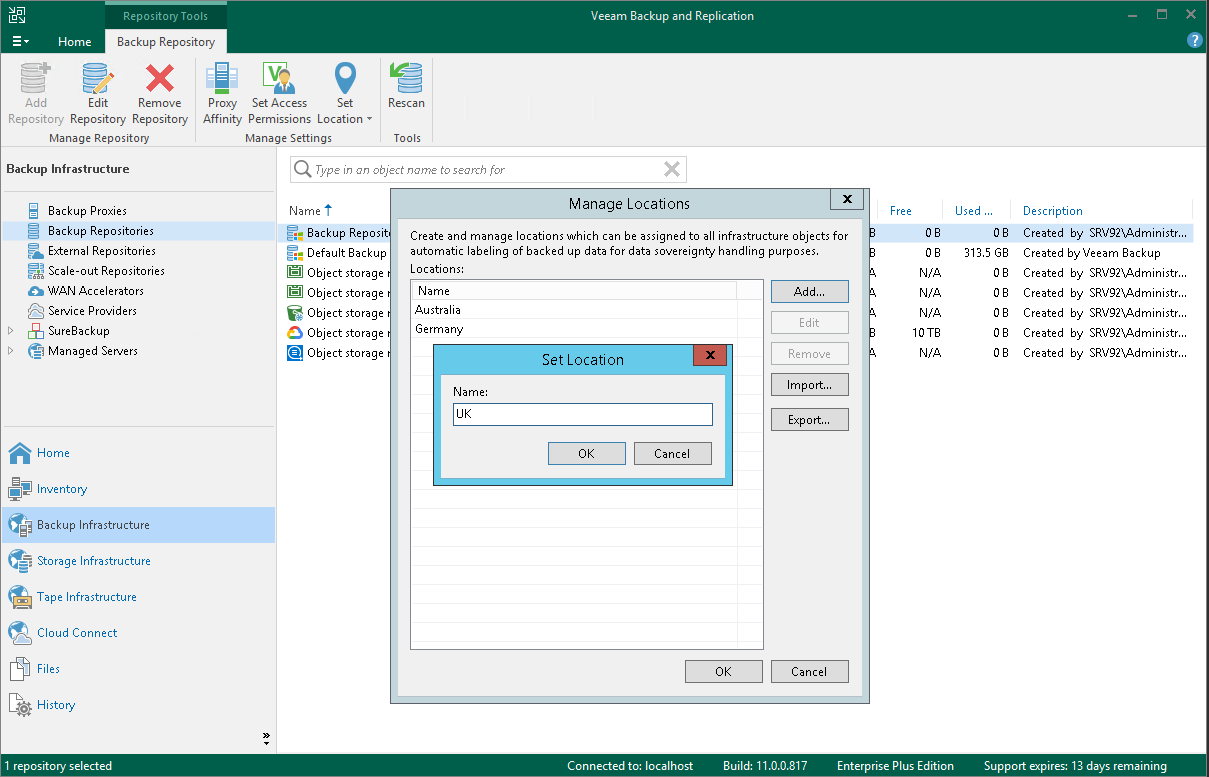Select WAN Accelerators tree node
The image size is (1209, 777).
[x=95, y=291]
